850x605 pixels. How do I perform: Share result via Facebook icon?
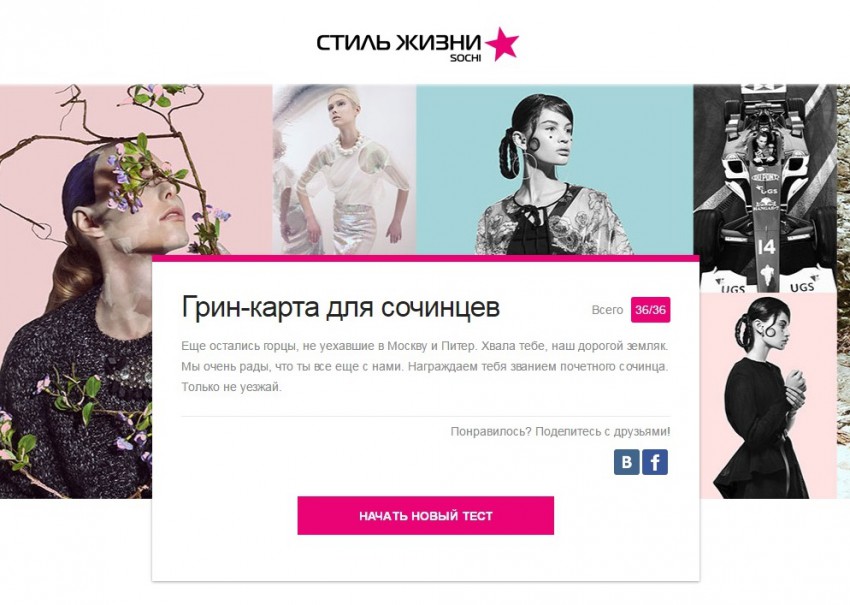click(655, 462)
